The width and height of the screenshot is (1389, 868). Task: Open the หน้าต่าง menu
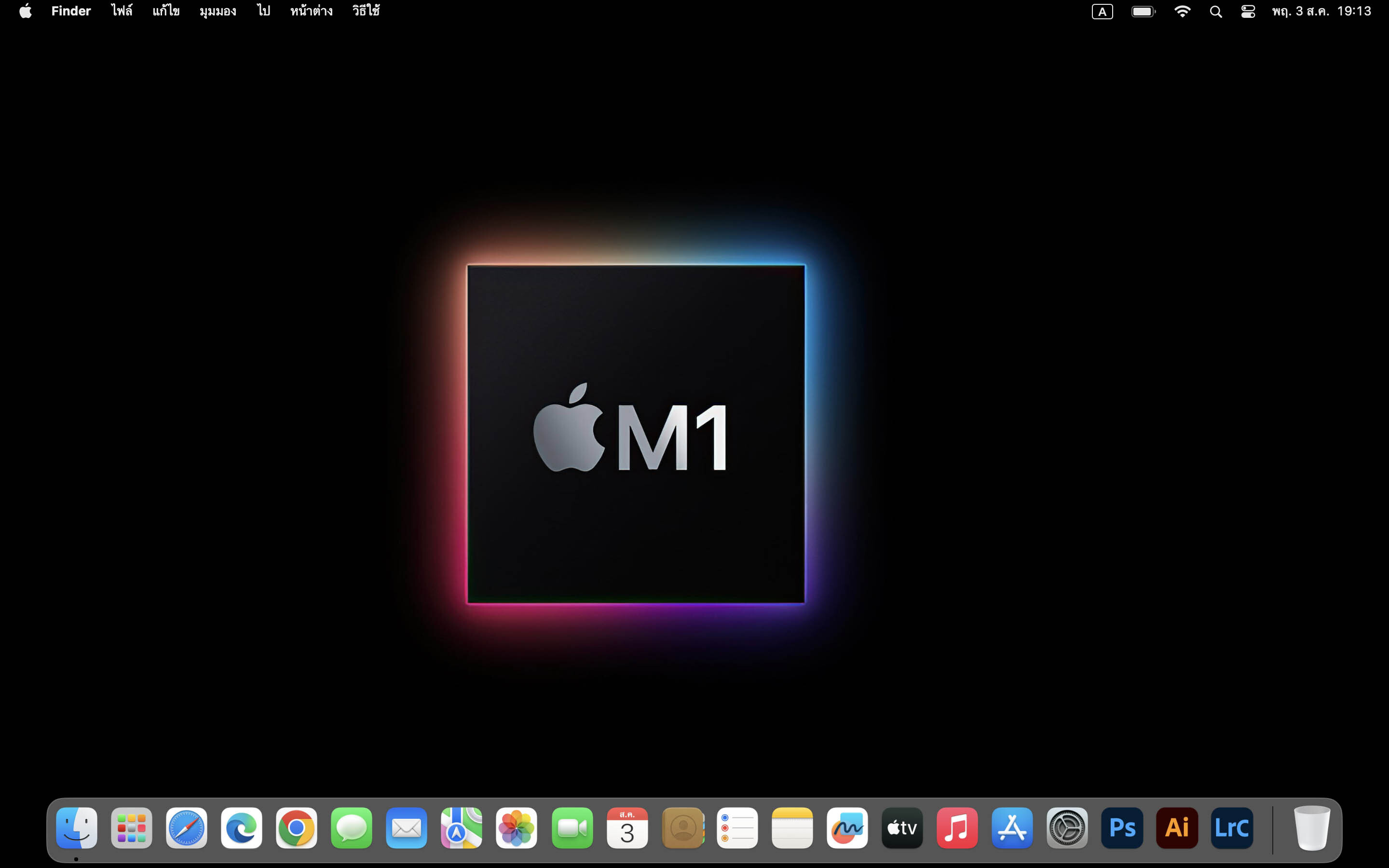[311, 12]
